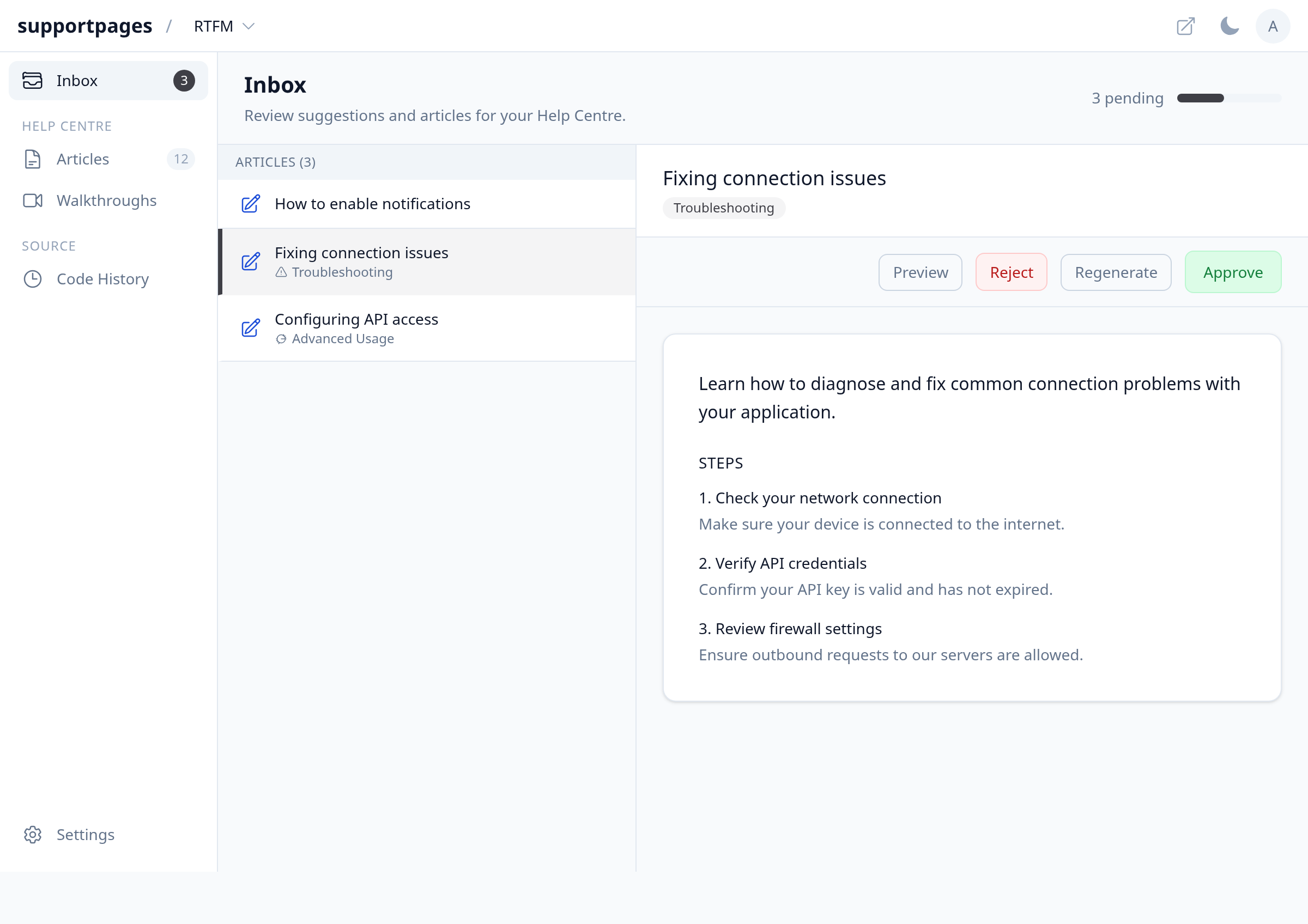Click the Settings gear icon
The width and height of the screenshot is (1308, 924).
pyautogui.click(x=33, y=835)
